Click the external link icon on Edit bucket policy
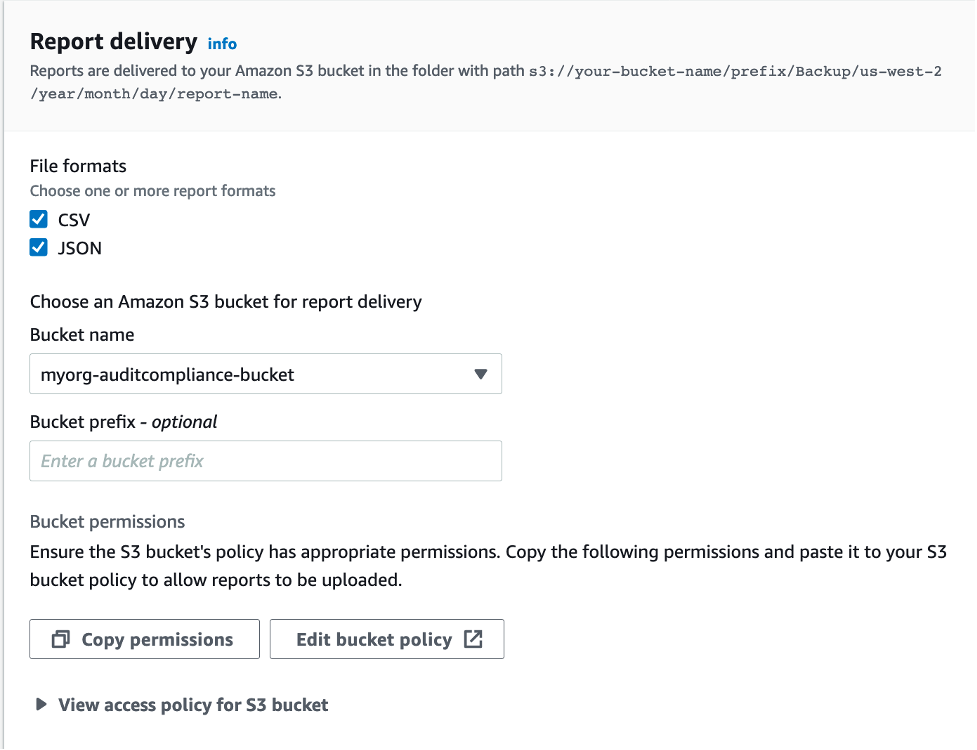This screenshot has height=750, width=977. point(475,639)
